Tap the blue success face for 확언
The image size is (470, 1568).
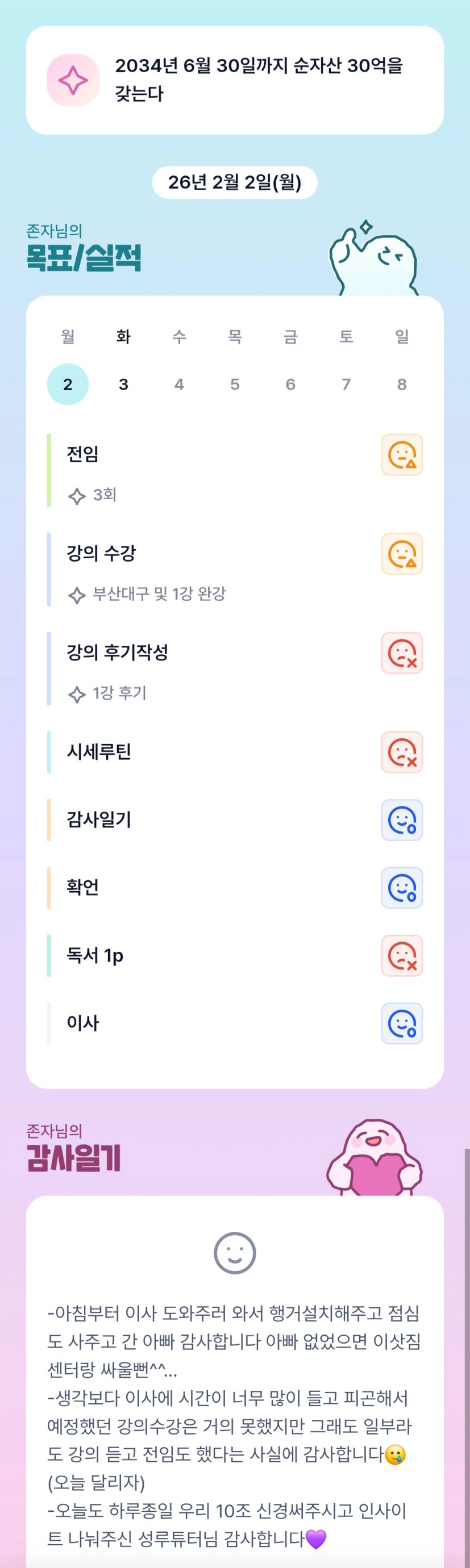coord(402,888)
